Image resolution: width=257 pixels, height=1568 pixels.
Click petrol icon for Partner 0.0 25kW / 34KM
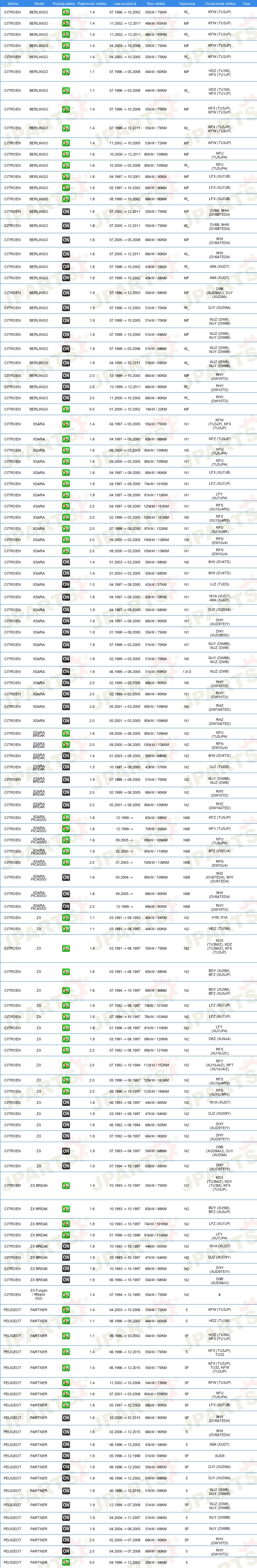tap(66, 1562)
